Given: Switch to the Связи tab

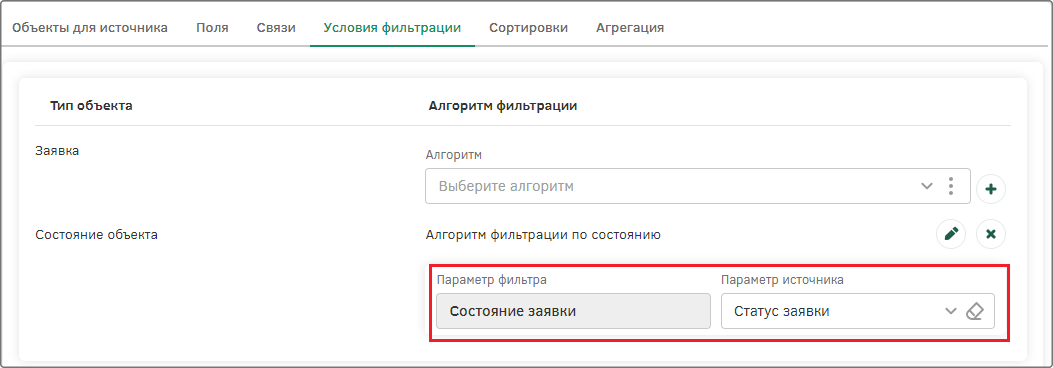Looking at the screenshot, I should coord(276,28).
